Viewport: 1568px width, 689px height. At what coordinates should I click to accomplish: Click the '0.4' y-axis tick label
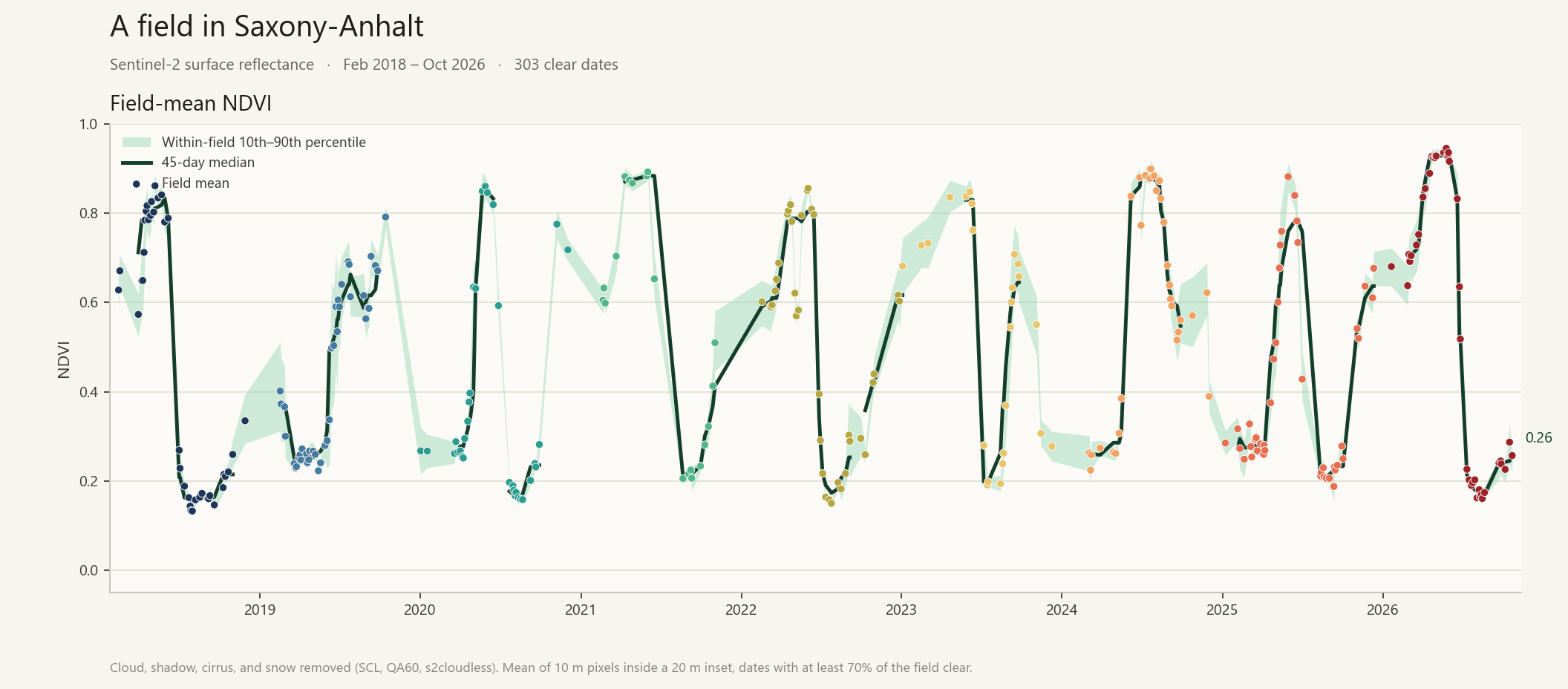(88, 392)
